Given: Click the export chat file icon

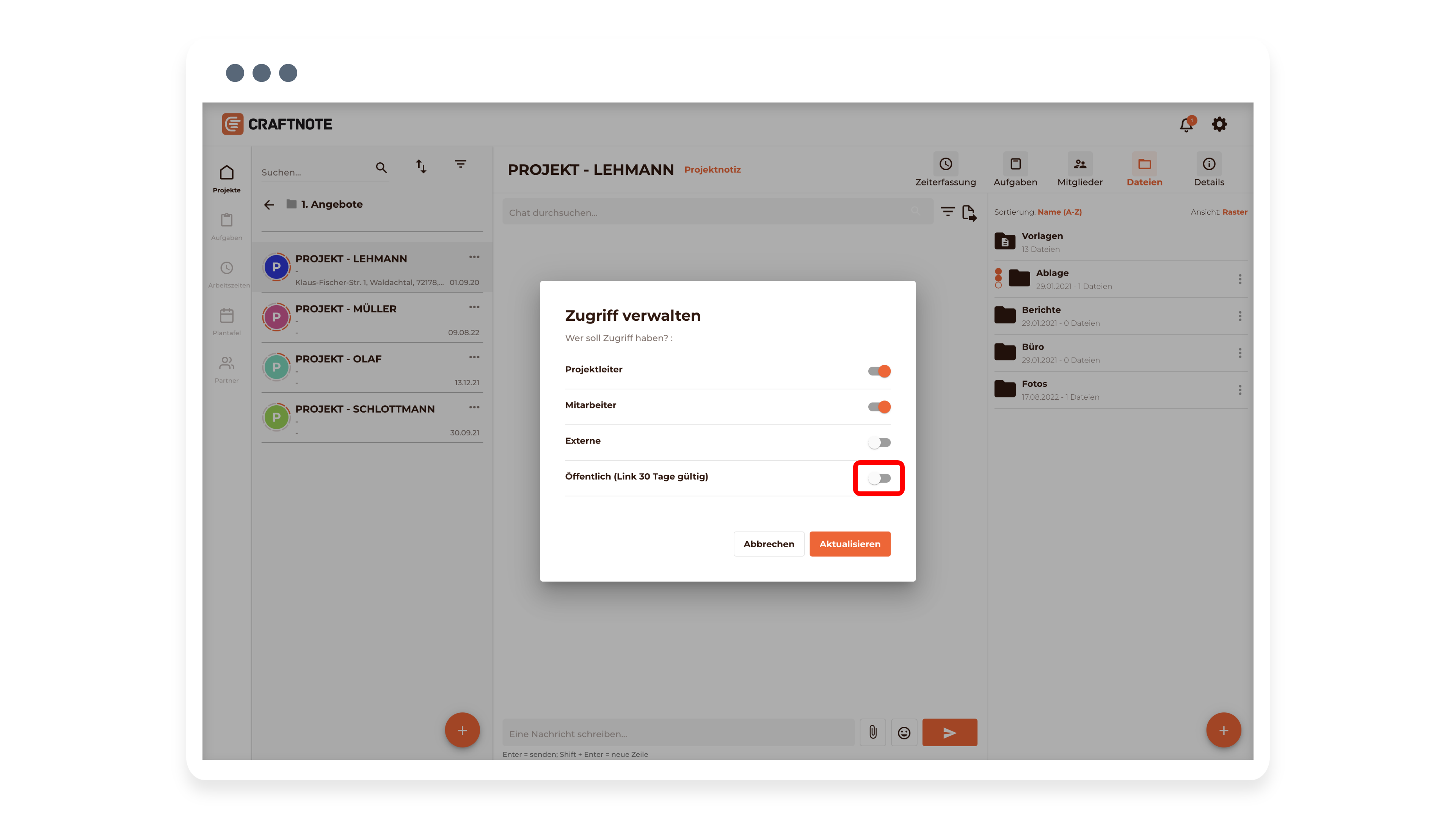Looking at the screenshot, I should (969, 213).
